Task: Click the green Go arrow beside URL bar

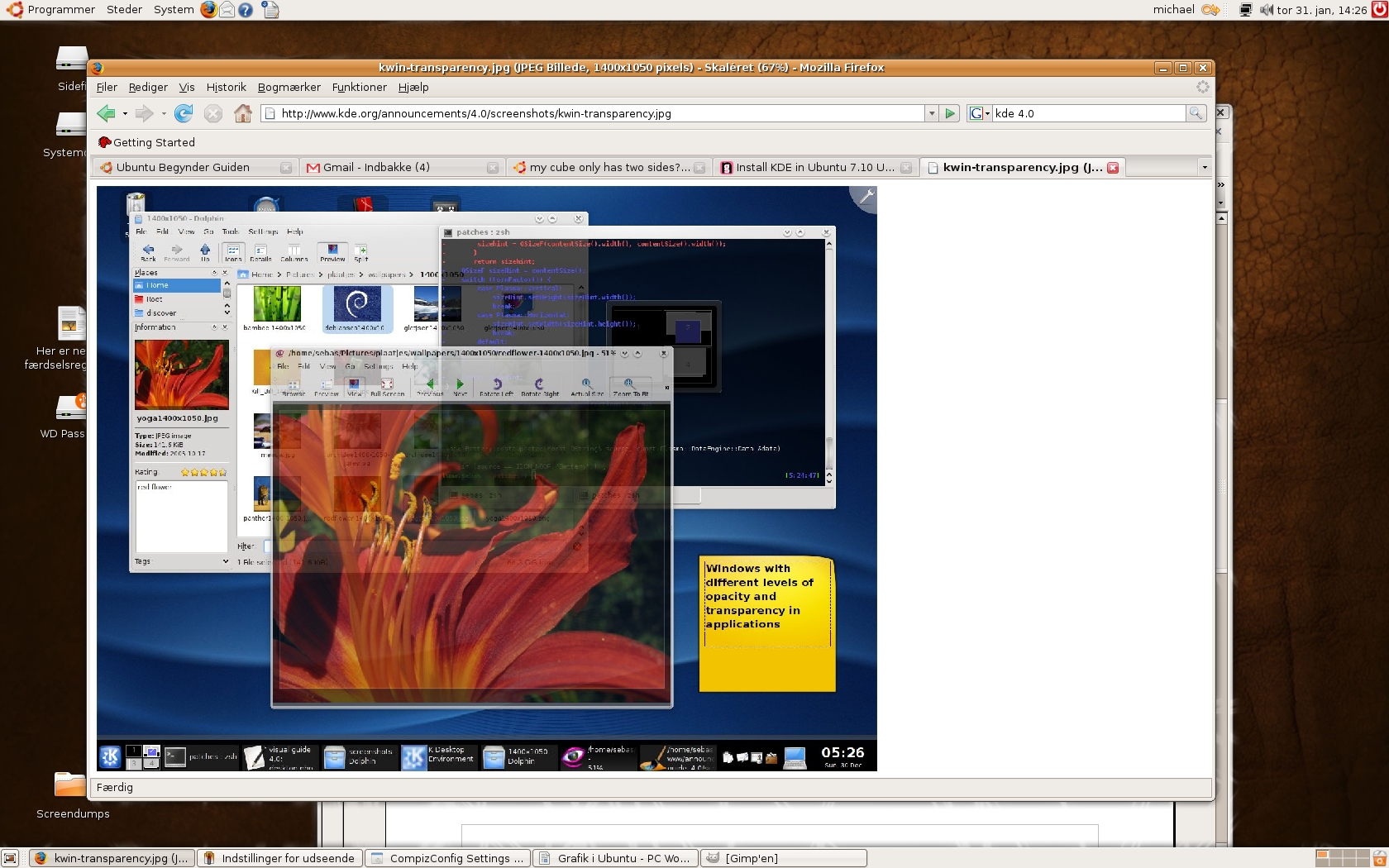Action: pos(950,113)
